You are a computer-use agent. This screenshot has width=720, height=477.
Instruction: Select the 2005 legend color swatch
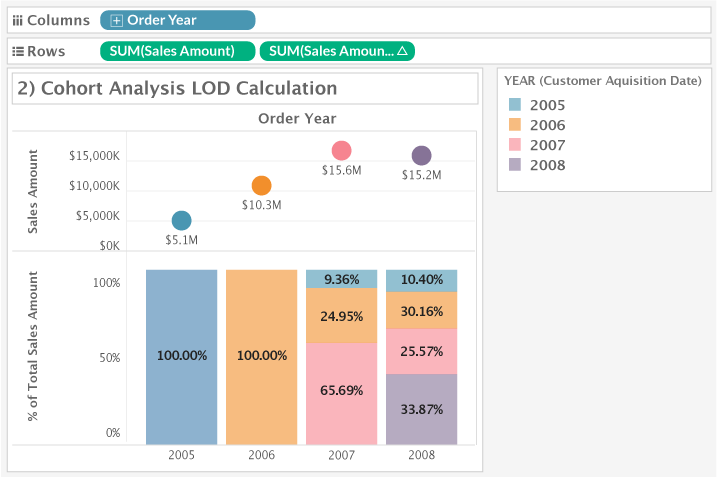pyautogui.click(x=515, y=105)
